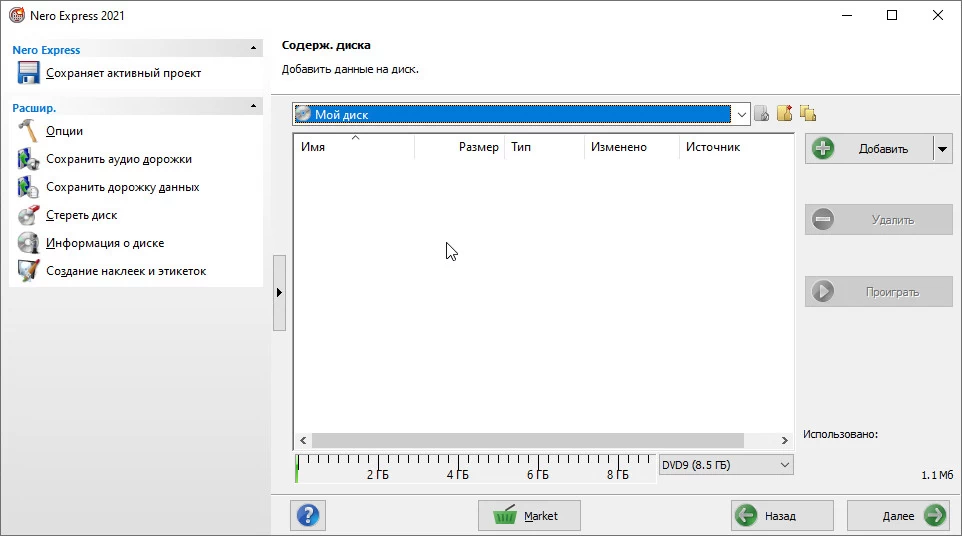Image resolution: width=962 pixels, height=536 pixels.
Task: Hide the left sidebar with the splitter arrow
Action: pos(279,293)
